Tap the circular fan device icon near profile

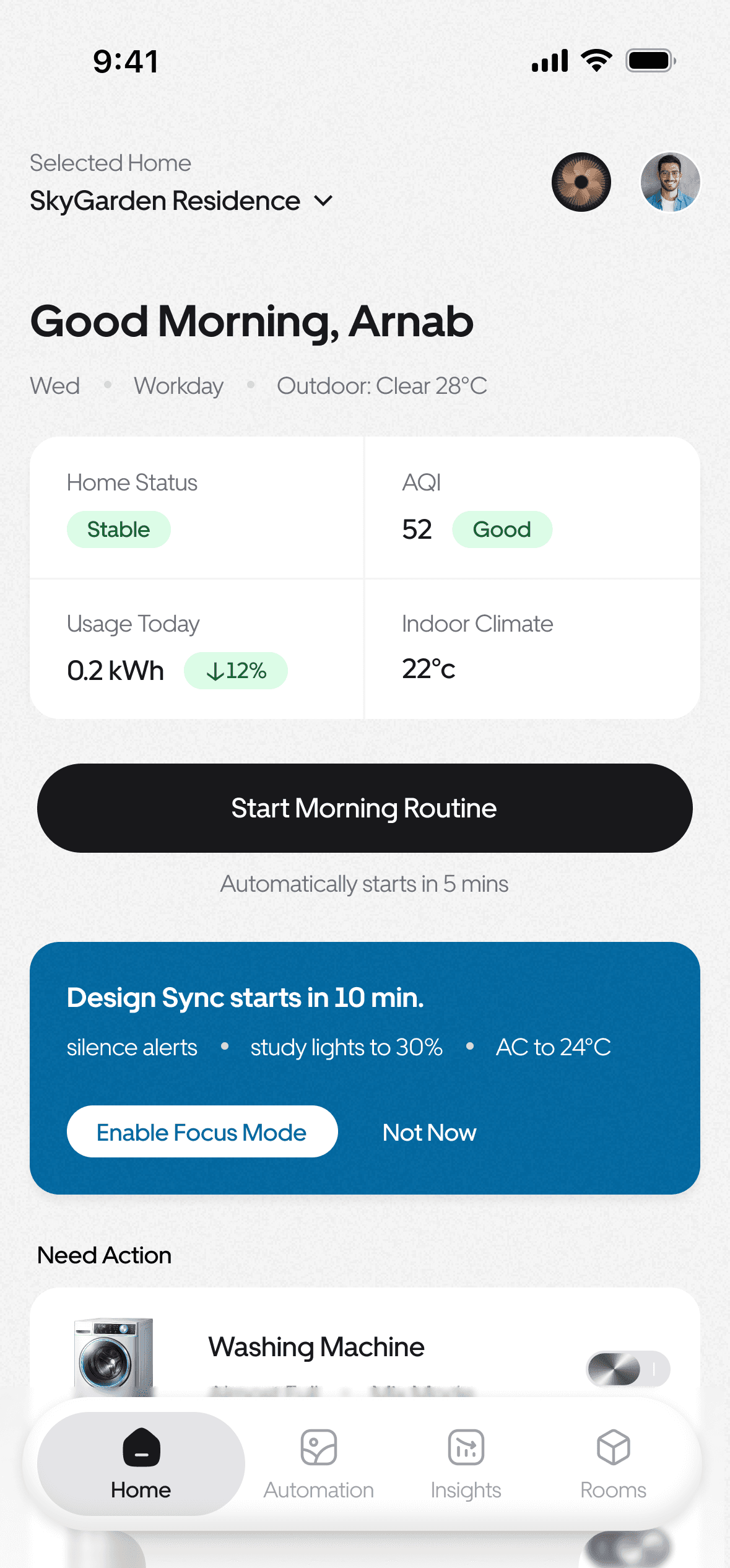[581, 181]
